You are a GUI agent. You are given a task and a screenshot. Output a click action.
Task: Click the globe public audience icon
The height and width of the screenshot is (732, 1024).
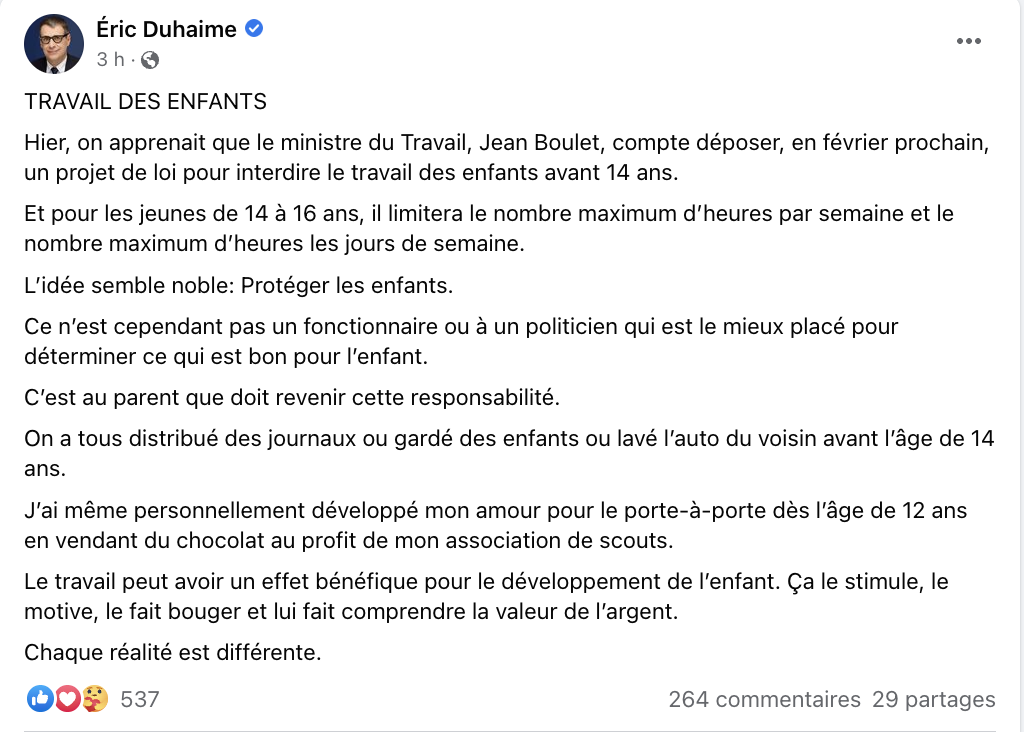(150, 60)
